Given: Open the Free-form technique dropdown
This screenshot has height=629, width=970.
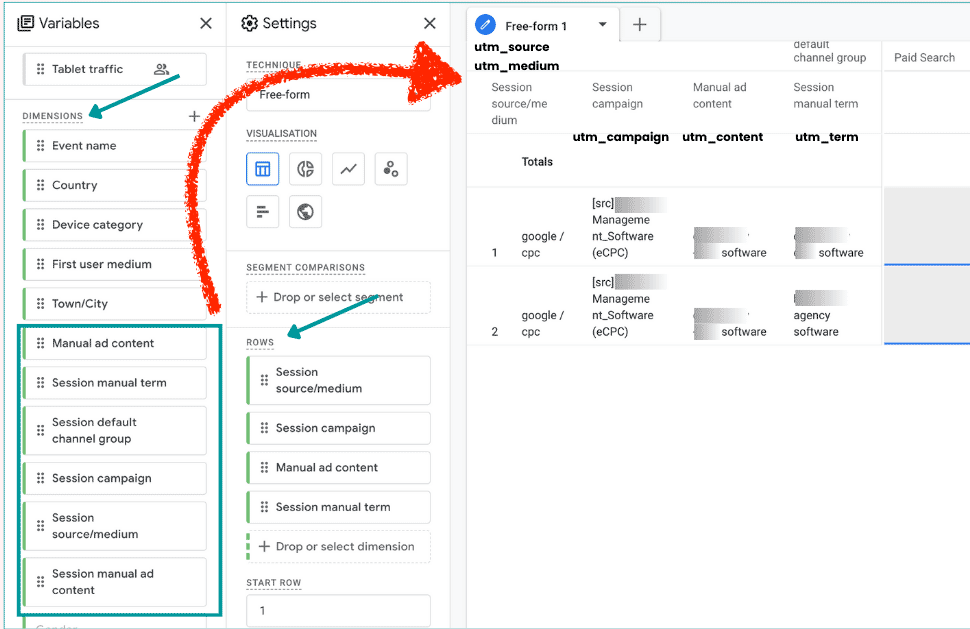Looking at the screenshot, I should click(338, 95).
